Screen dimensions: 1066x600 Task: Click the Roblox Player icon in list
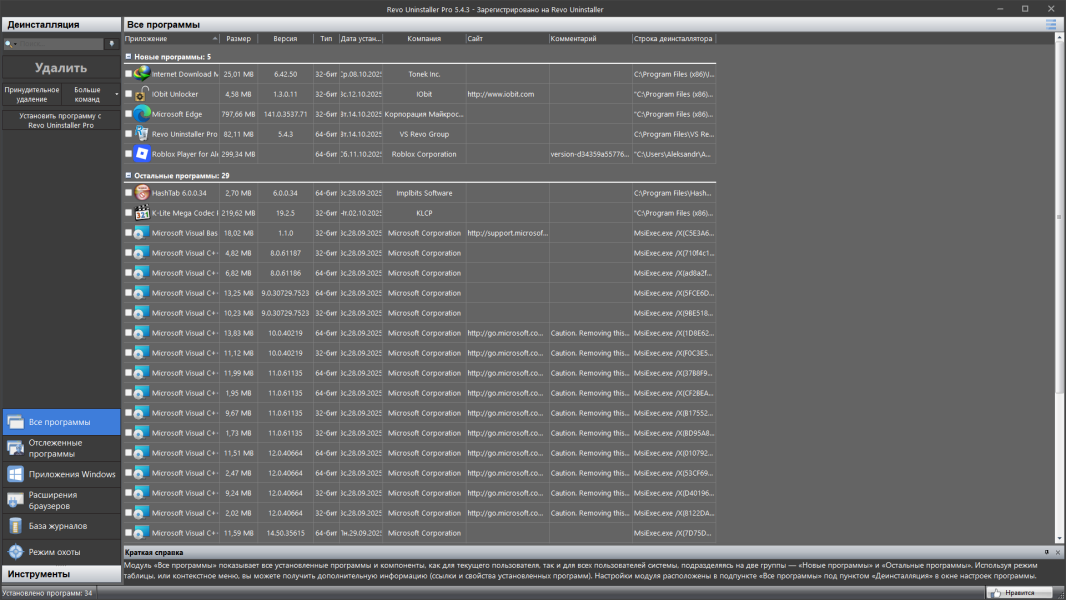tap(142, 154)
